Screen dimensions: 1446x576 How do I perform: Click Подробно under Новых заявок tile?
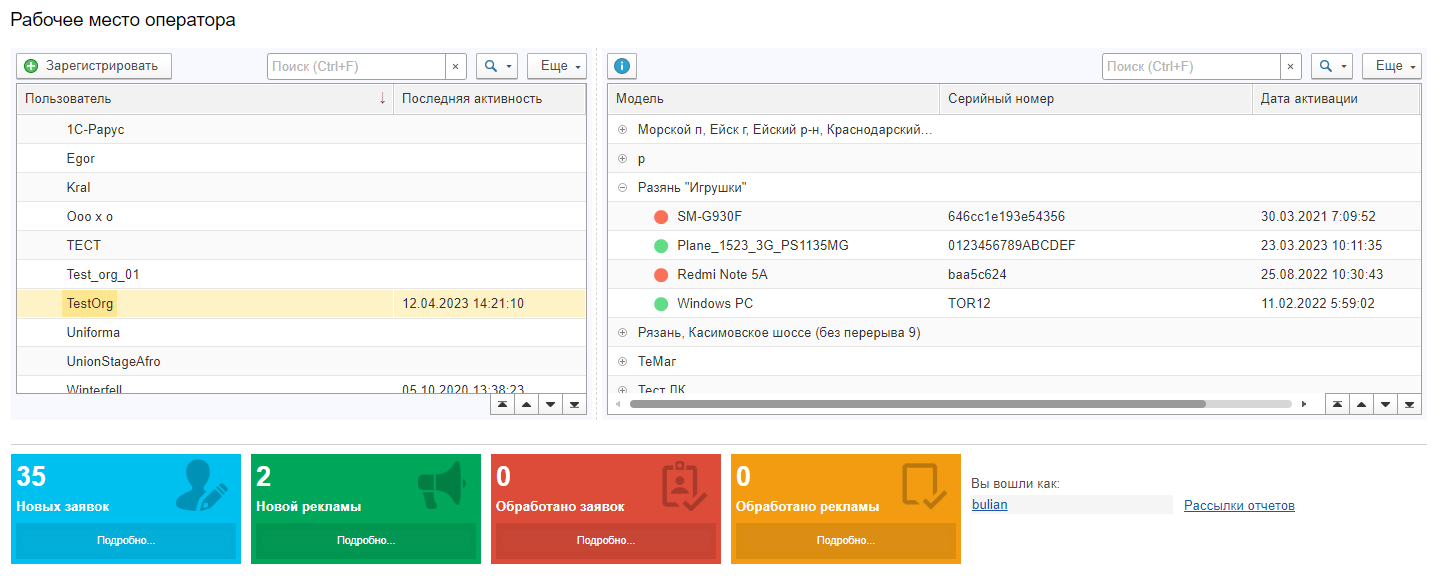point(126,540)
